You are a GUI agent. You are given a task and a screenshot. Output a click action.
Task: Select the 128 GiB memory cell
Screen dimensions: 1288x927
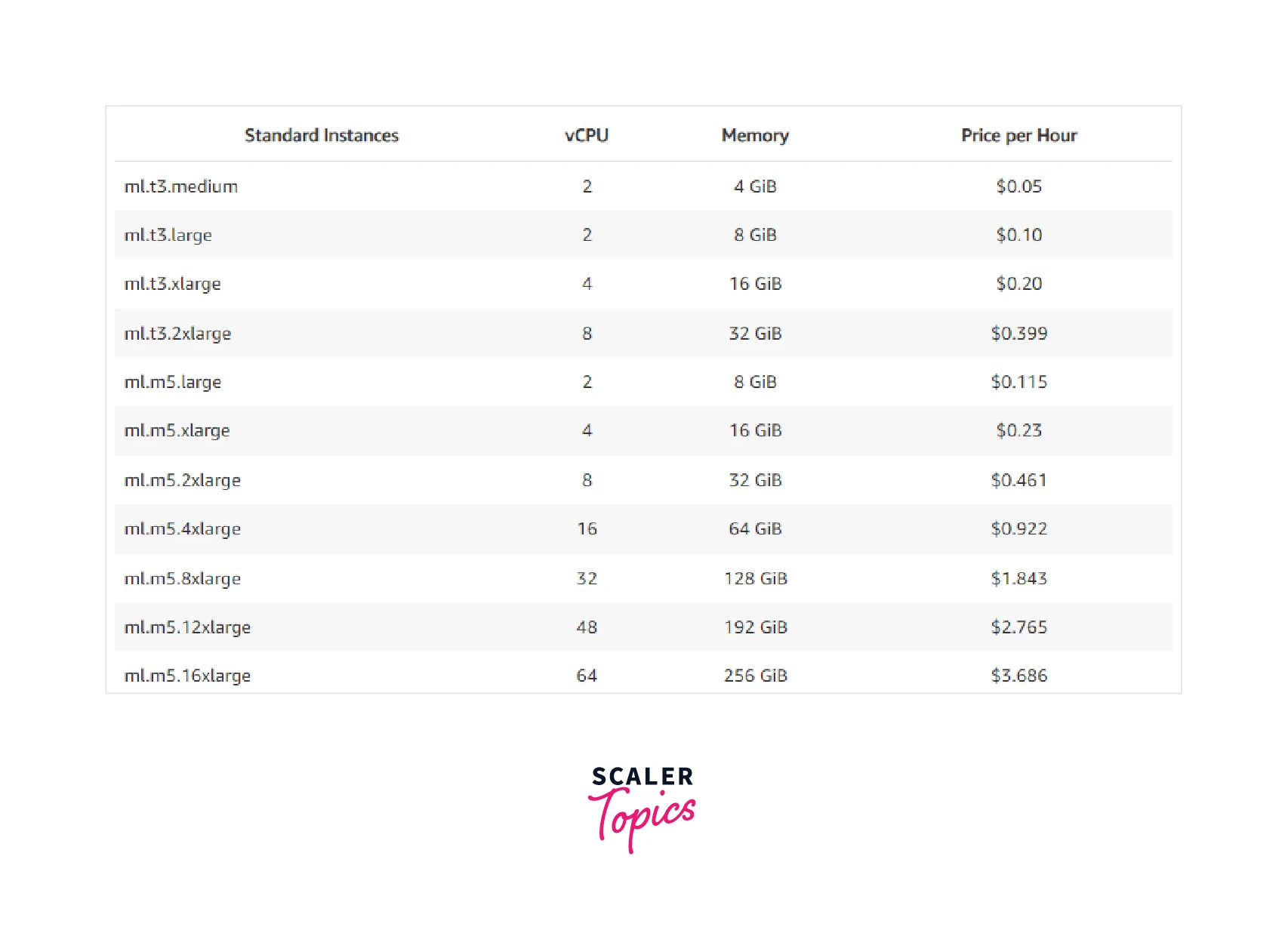(756, 578)
